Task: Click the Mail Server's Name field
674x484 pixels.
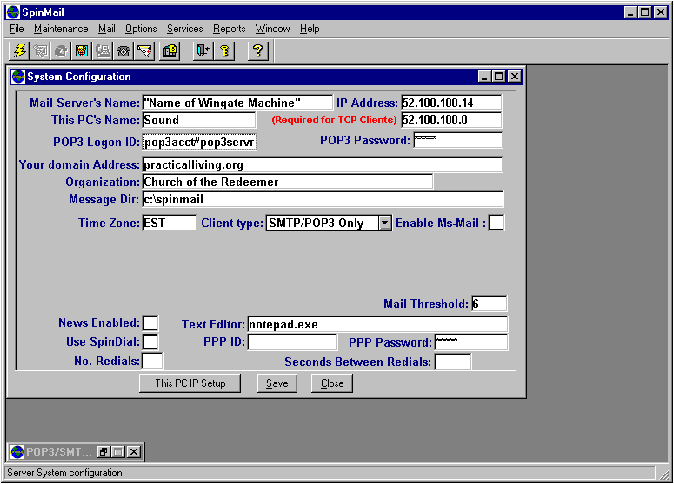Action: click(236, 102)
